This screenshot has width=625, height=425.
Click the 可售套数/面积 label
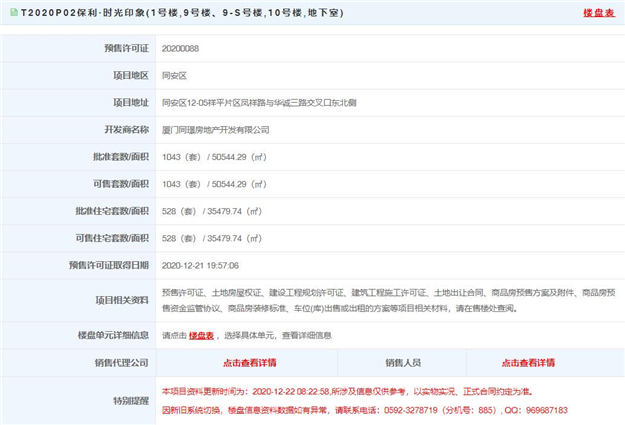121,184
